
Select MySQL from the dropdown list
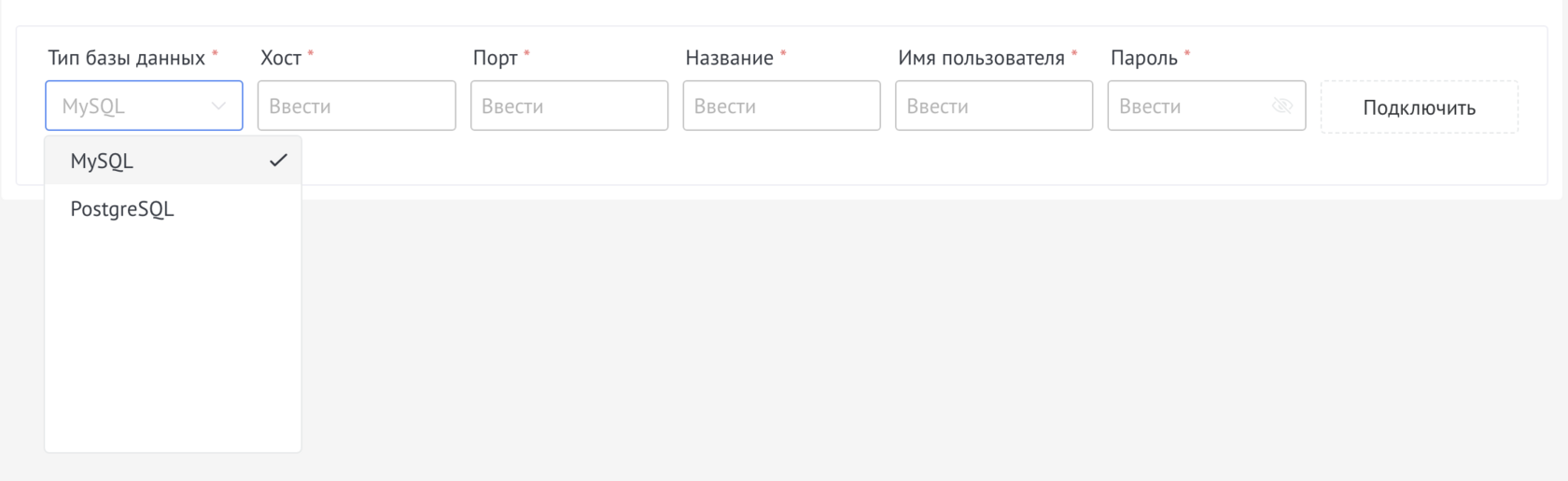point(103,161)
